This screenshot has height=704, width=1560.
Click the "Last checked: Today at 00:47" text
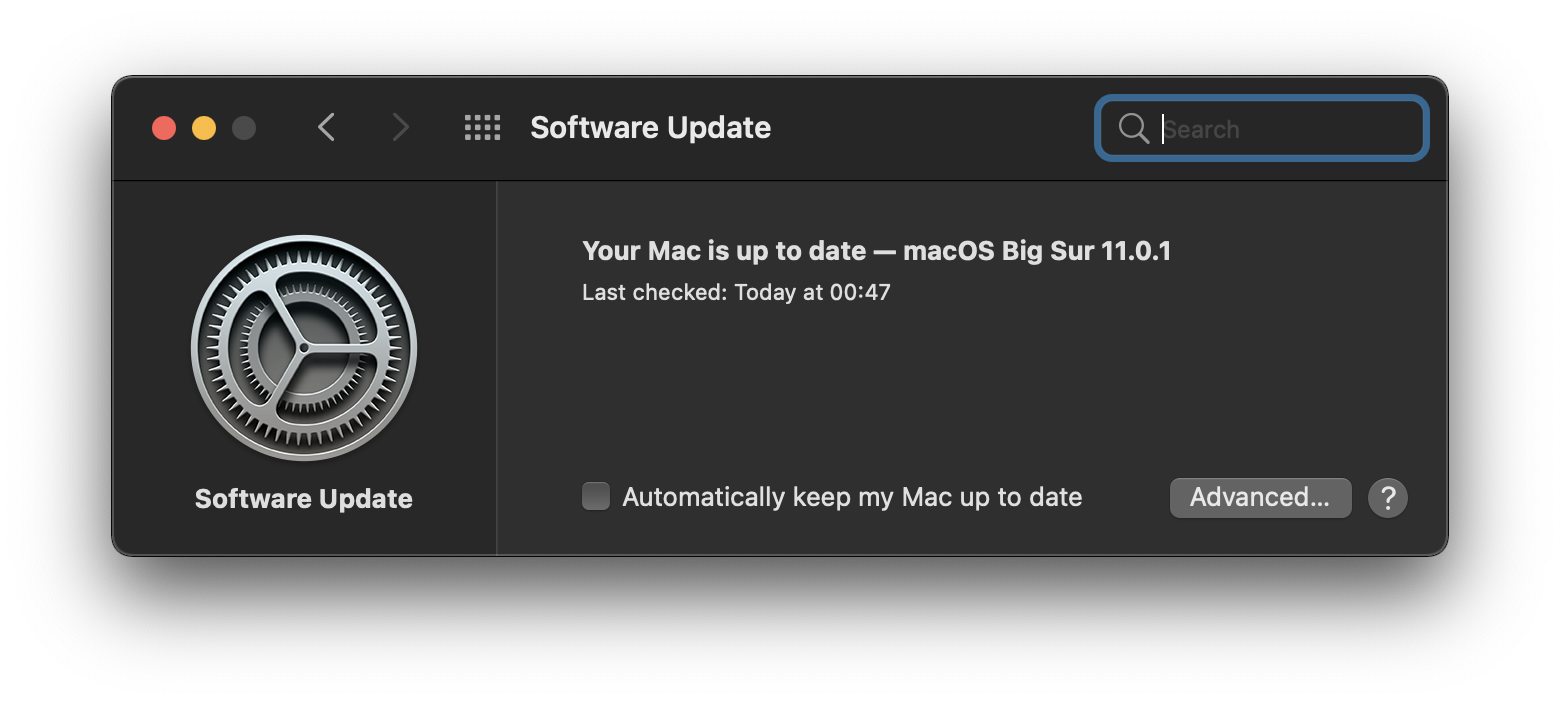tap(736, 292)
